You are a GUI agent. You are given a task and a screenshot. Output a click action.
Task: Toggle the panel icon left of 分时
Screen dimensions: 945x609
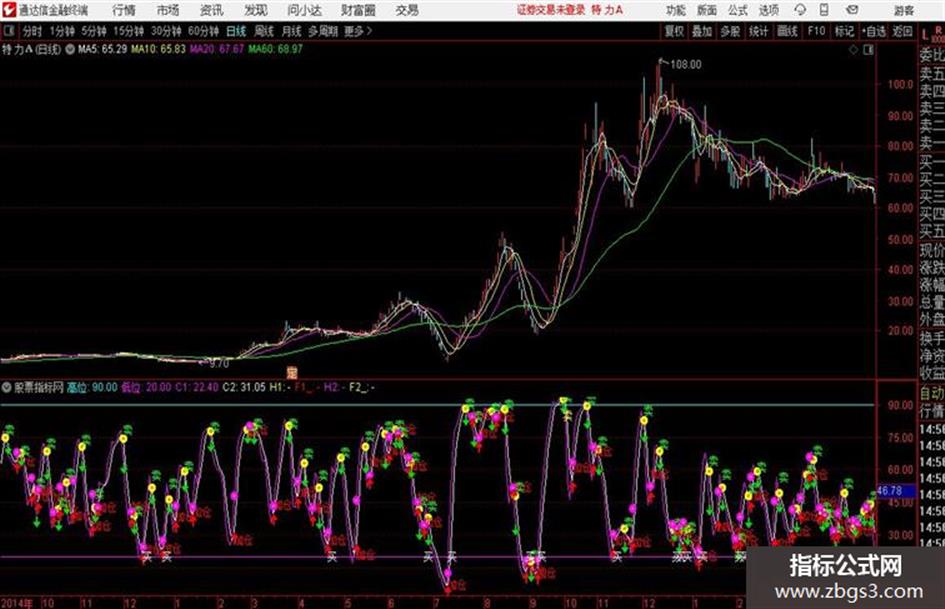(x=8, y=31)
